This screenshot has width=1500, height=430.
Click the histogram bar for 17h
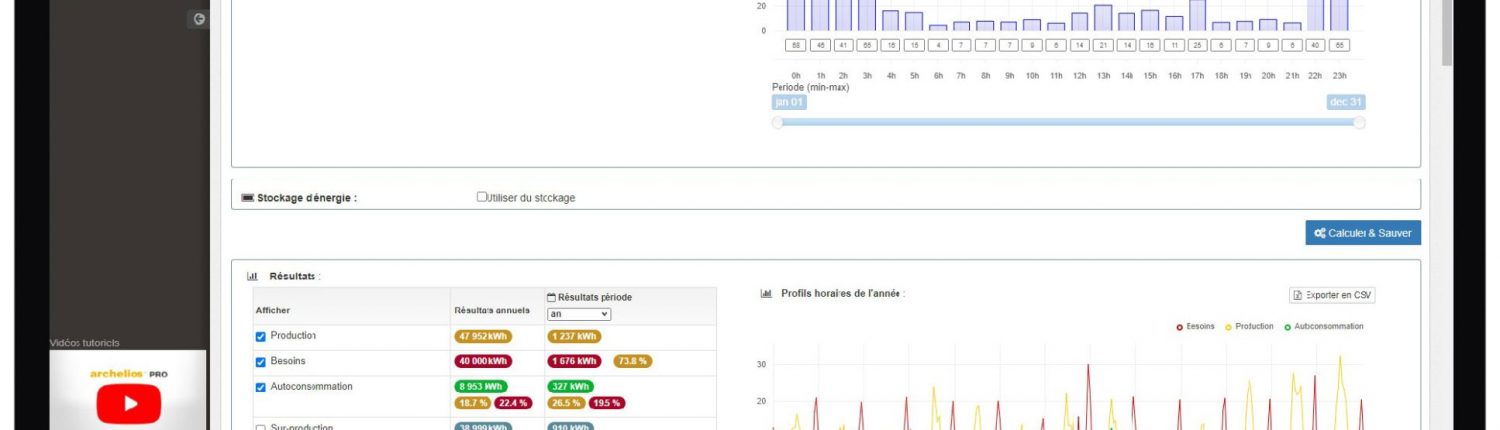1197,15
